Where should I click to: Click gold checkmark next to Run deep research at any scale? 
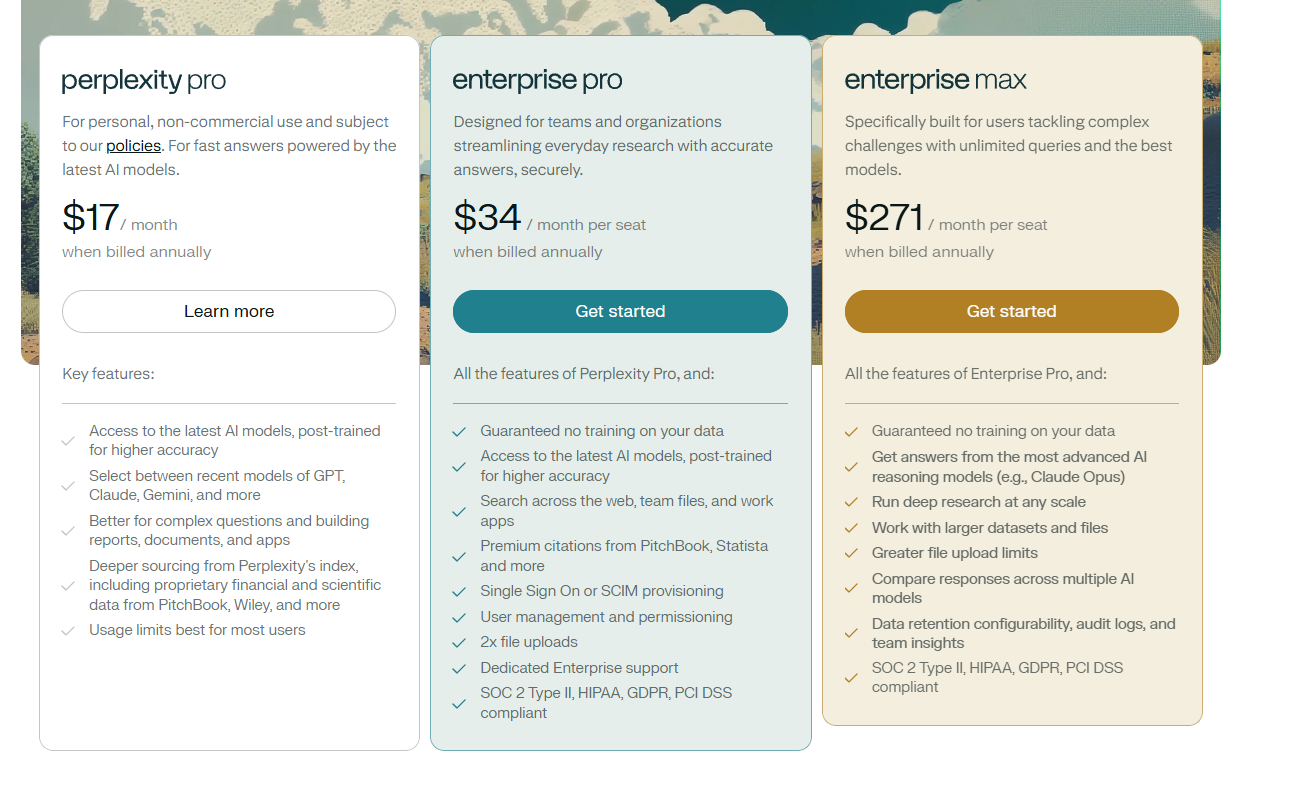click(851, 503)
